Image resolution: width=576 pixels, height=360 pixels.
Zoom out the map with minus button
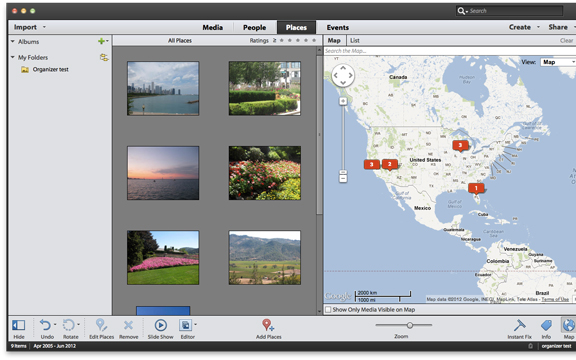[343, 179]
